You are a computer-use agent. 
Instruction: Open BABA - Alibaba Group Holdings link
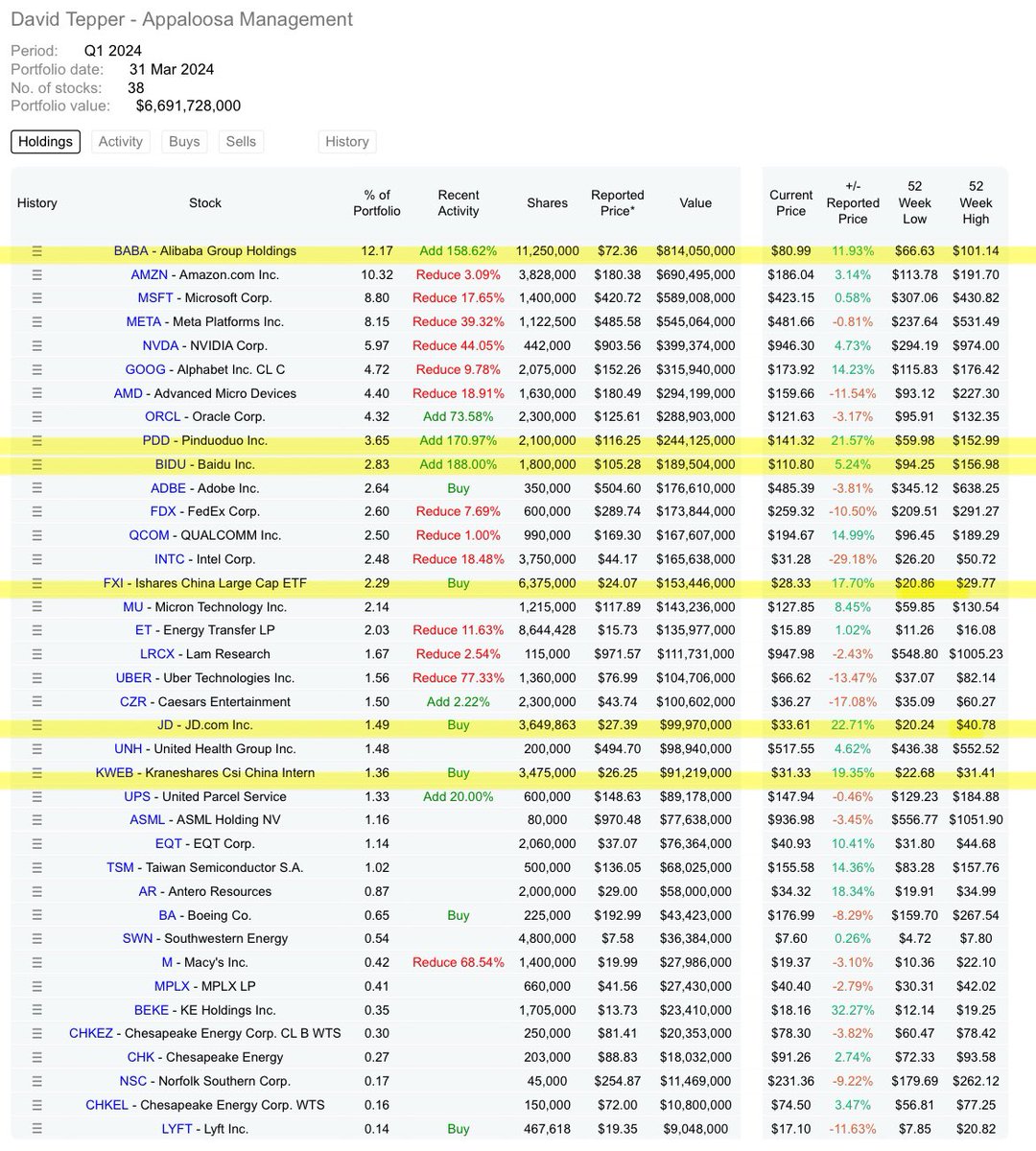[x=205, y=251]
